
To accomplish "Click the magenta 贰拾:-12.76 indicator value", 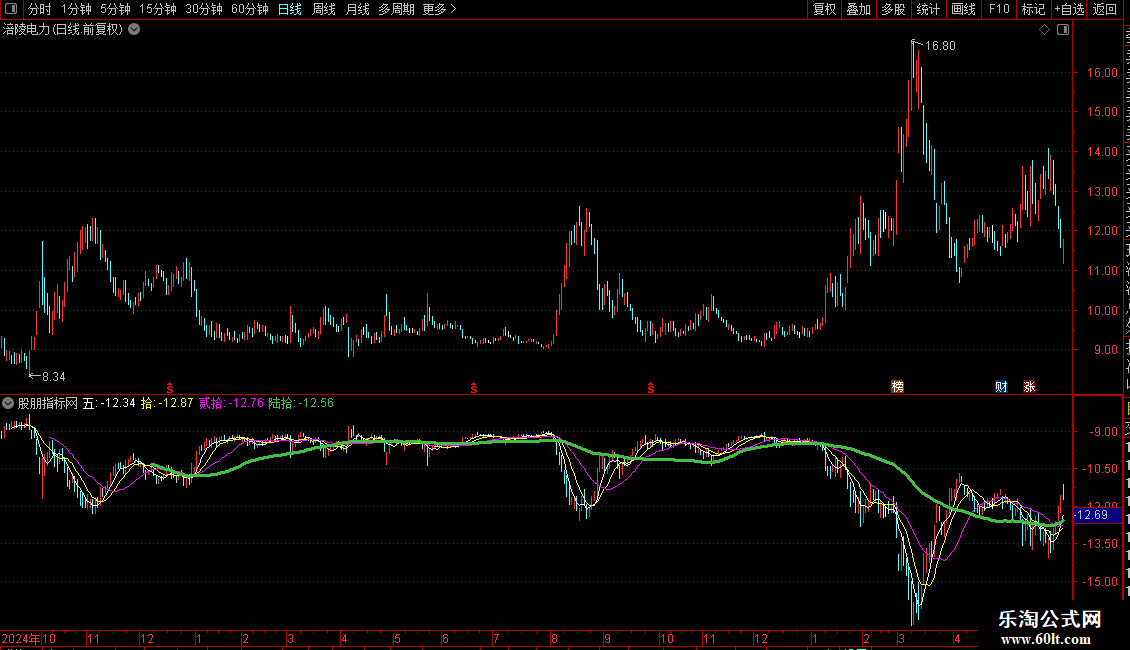I will [231, 403].
